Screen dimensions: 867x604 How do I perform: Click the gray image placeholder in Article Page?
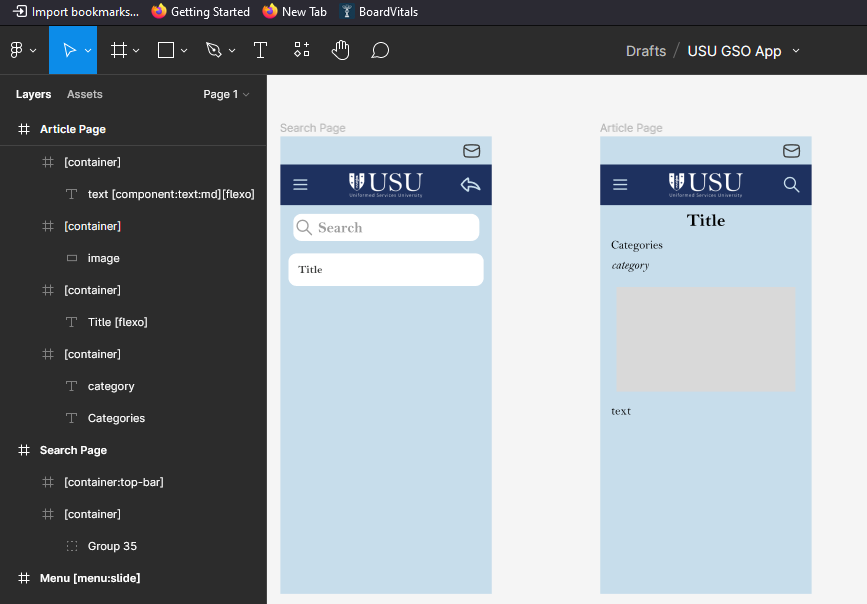pos(706,340)
